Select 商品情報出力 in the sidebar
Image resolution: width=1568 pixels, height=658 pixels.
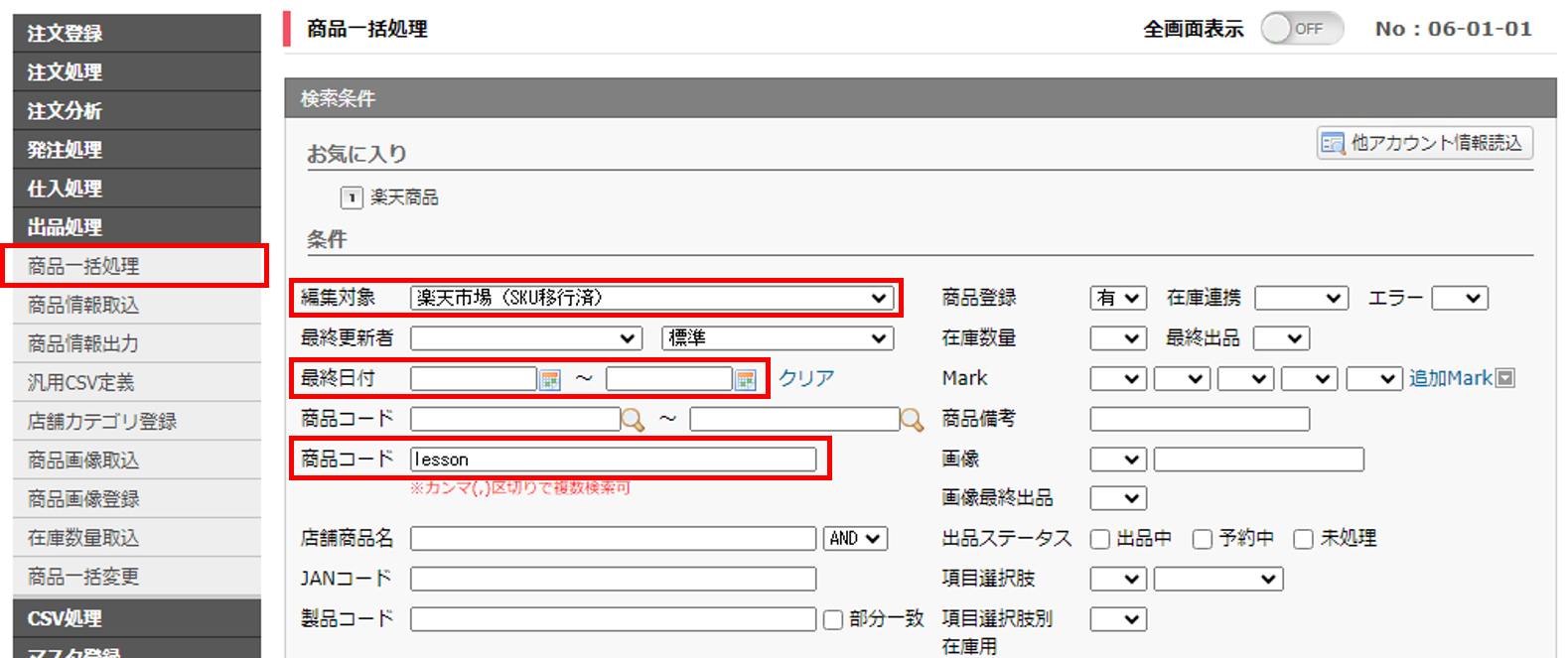coord(137,343)
